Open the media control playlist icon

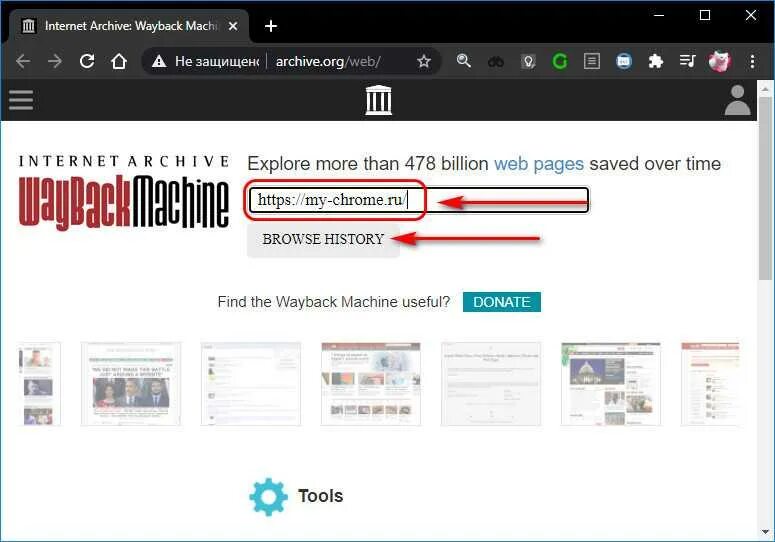click(x=688, y=61)
